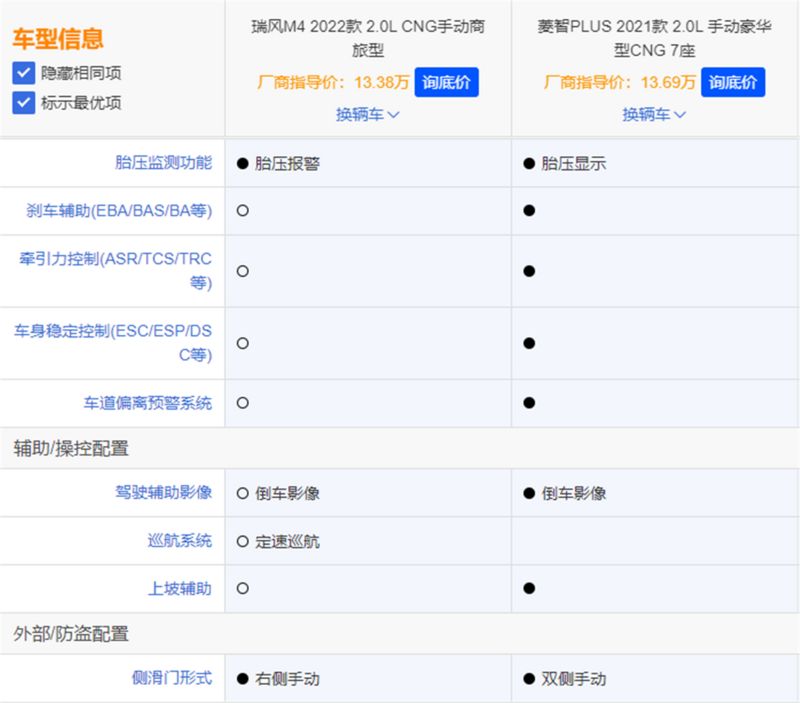Click the hollow circle beside 定速巡航
The height and width of the screenshot is (703, 800).
(x=243, y=541)
